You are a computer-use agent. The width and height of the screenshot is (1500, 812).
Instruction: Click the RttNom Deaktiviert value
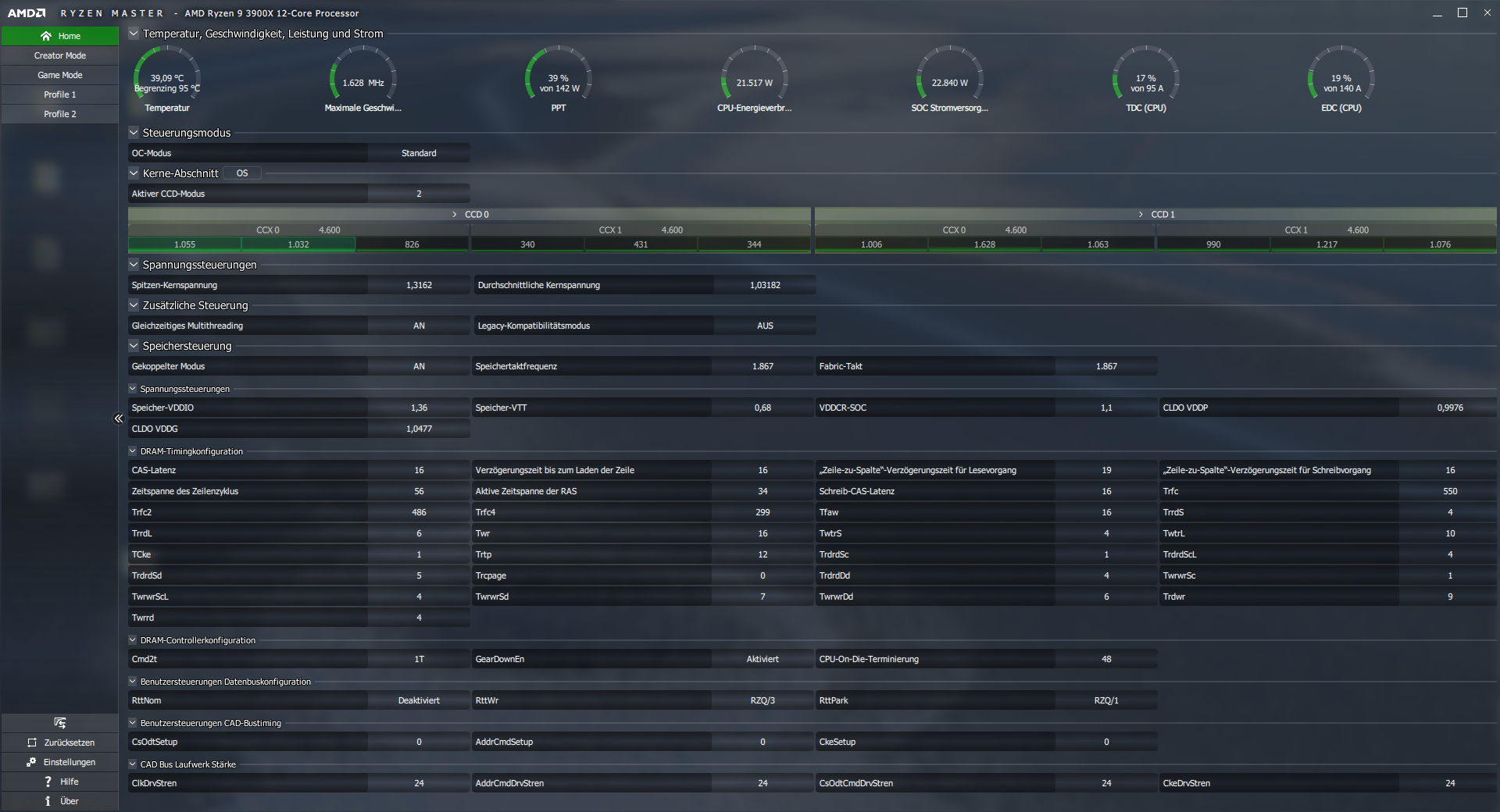[x=419, y=700]
